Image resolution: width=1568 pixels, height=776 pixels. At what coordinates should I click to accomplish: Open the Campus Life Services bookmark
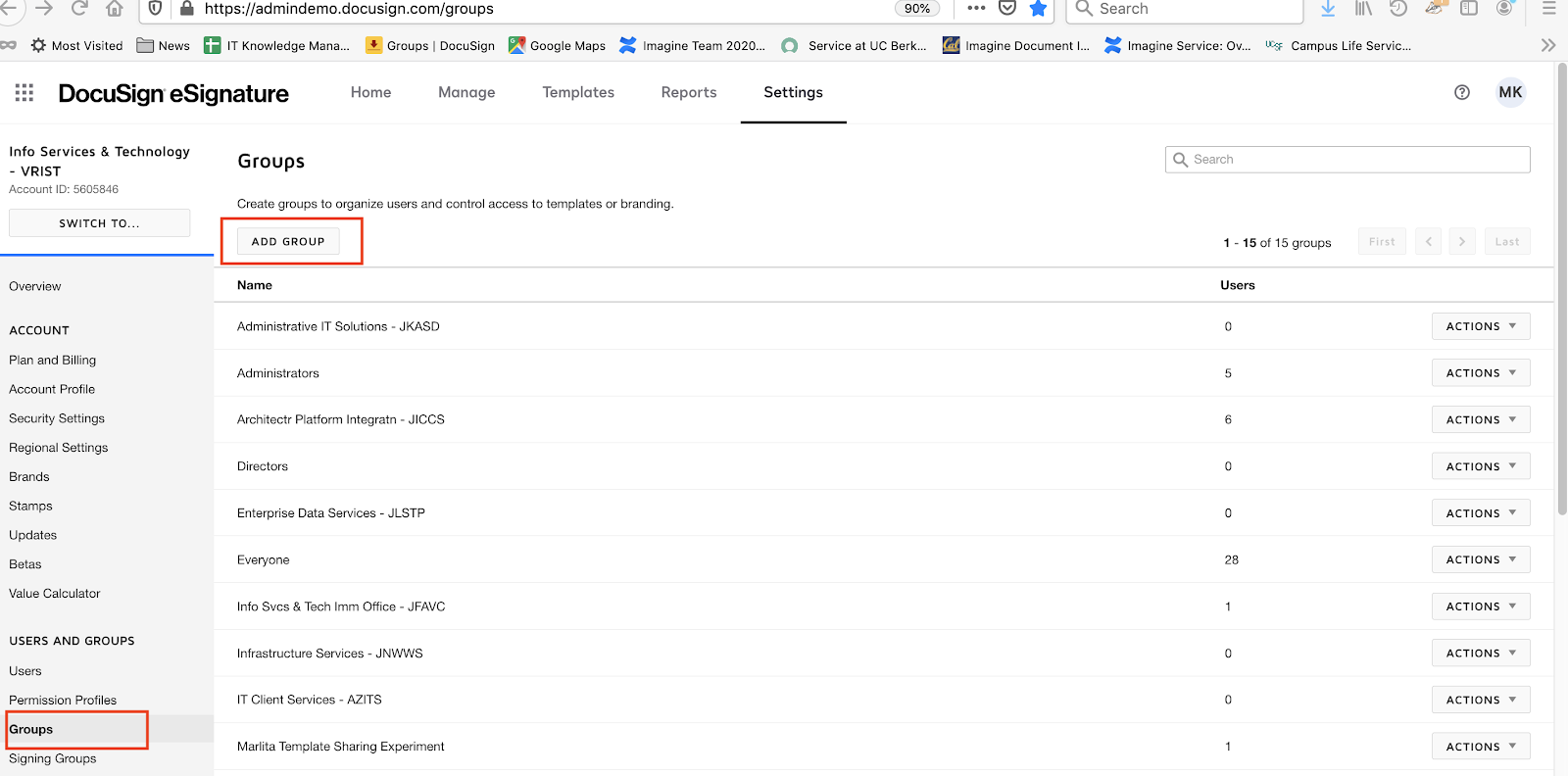pyautogui.click(x=1339, y=45)
